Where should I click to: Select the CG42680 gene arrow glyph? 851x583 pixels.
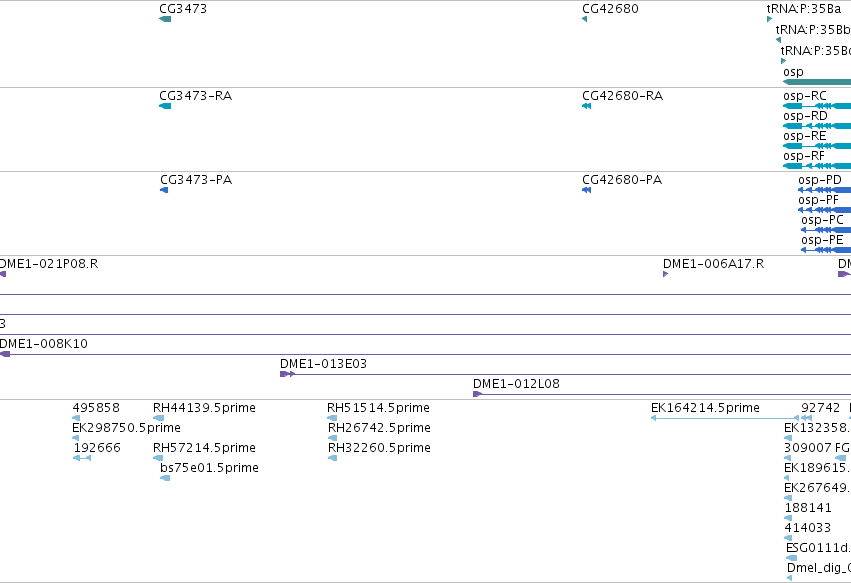(x=584, y=19)
